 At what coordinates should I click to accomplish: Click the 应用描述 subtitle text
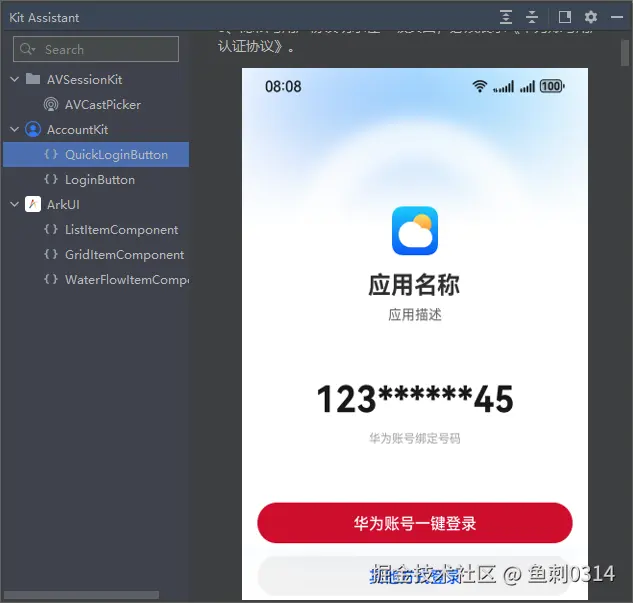[x=415, y=314]
